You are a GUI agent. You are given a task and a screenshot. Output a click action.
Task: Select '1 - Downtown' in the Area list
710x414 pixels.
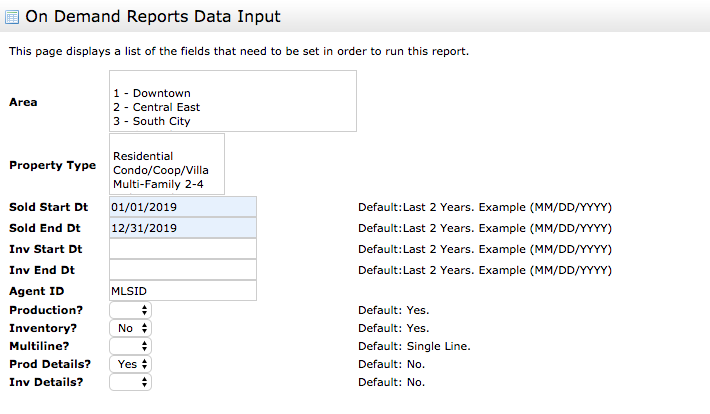[152, 93]
